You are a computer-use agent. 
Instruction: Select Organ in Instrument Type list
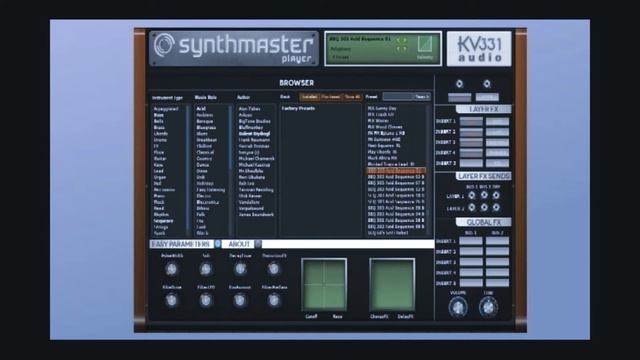[160, 177]
